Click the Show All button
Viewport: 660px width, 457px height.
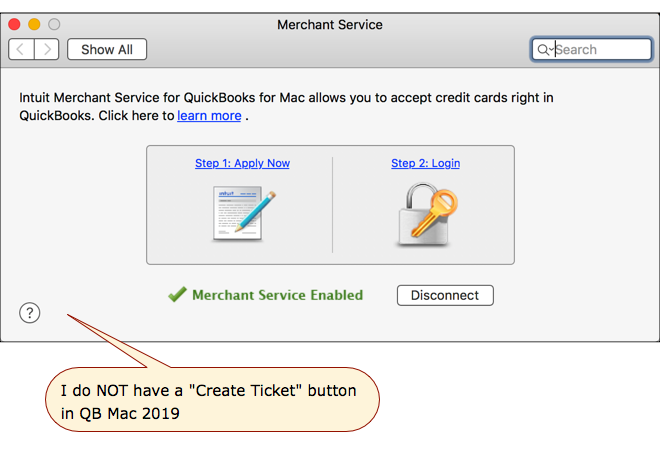(x=107, y=49)
